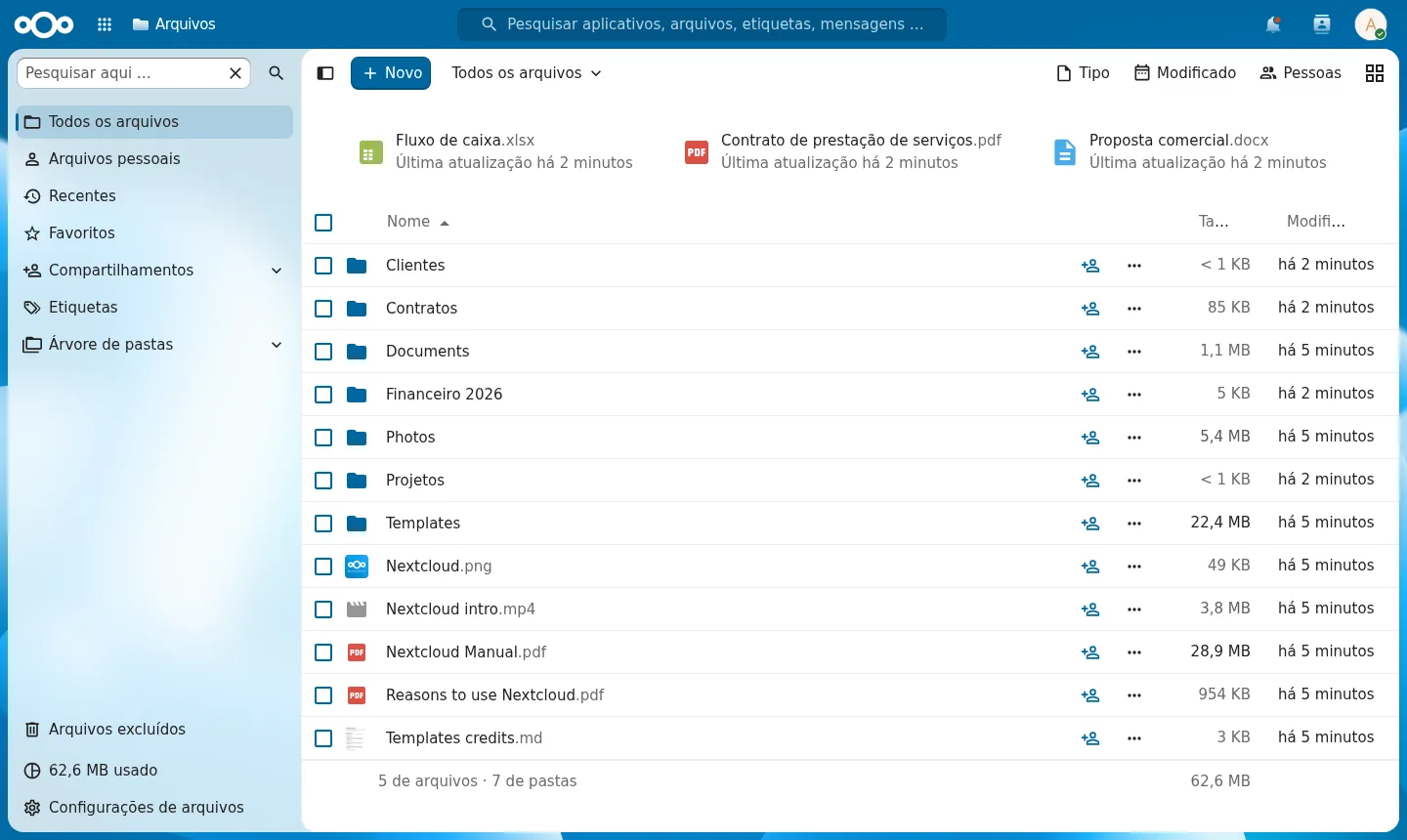Switch to grid view icon
This screenshot has width=1407, height=840.
[x=1375, y=73]
